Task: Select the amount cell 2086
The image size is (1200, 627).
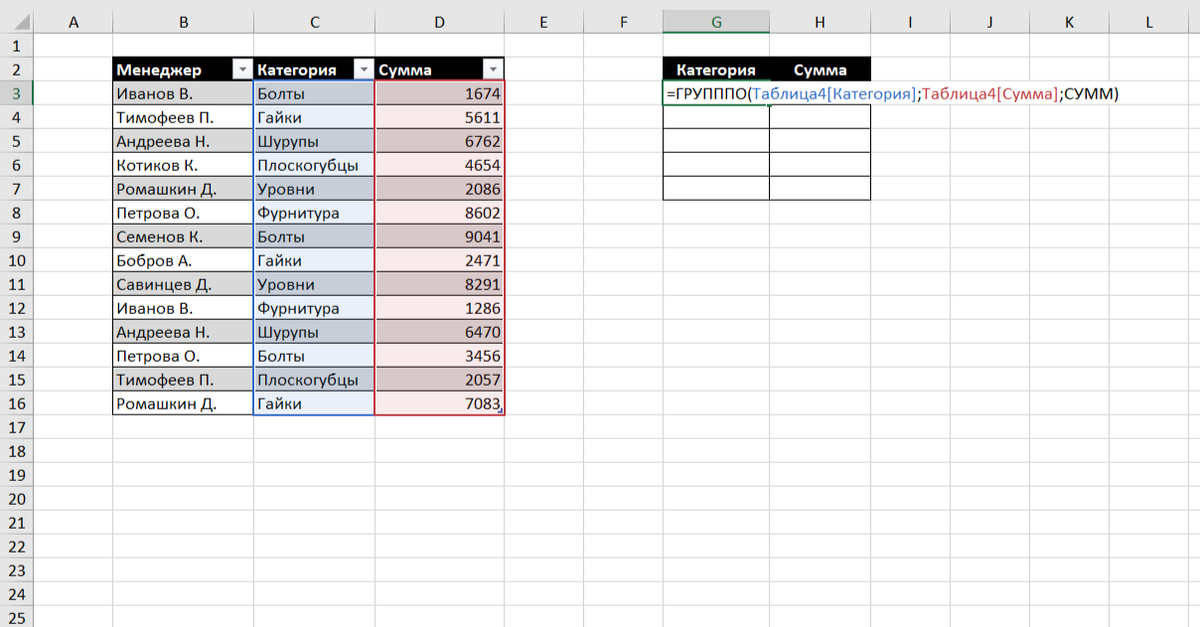Action: 439,189
